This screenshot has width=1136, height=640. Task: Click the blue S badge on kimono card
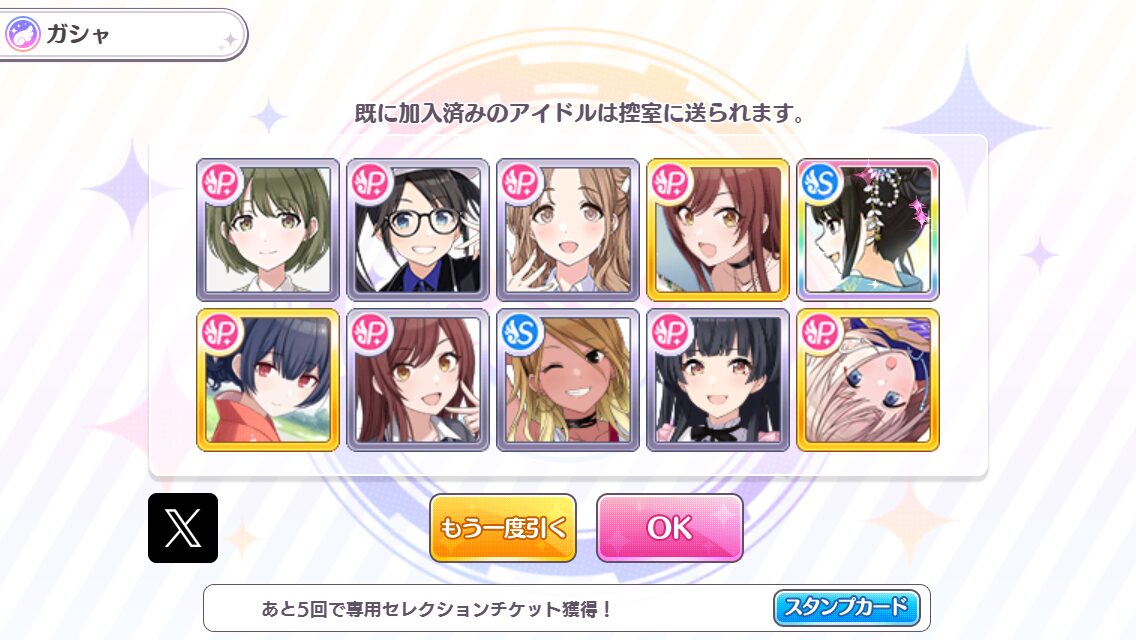(x=821, y=183)
